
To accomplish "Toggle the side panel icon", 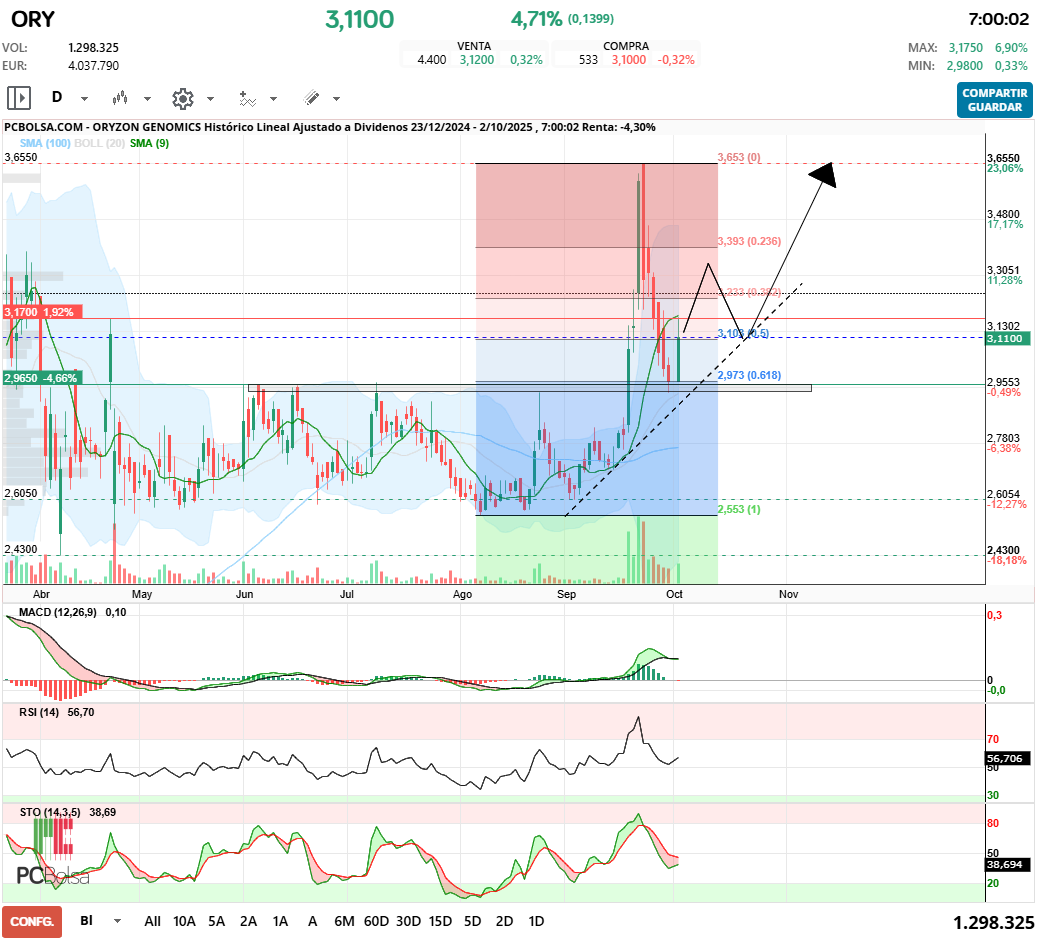I will click(x=19, y=98).
